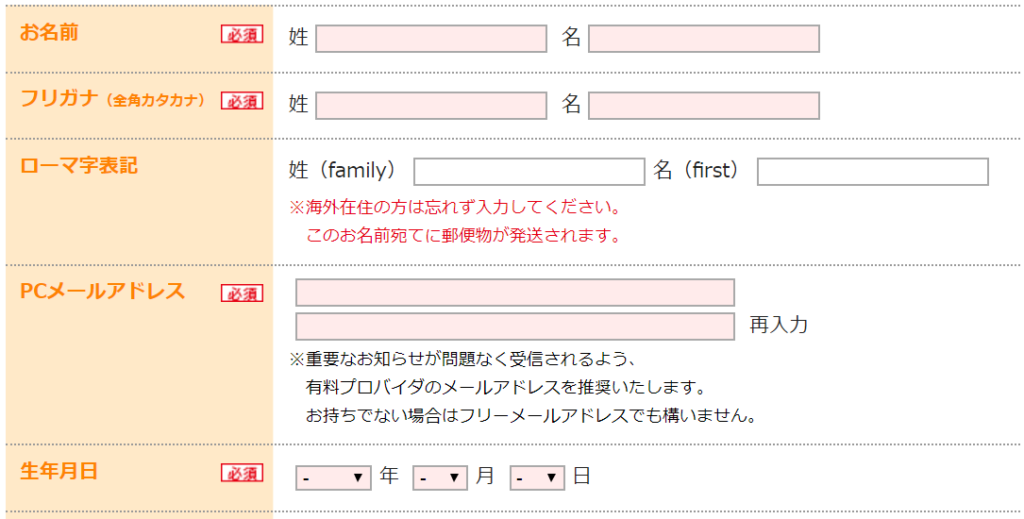Viewport: 1024px width, 519px height.
Task: Open the 日 birth day dropdown
Action: click(537, 478)
